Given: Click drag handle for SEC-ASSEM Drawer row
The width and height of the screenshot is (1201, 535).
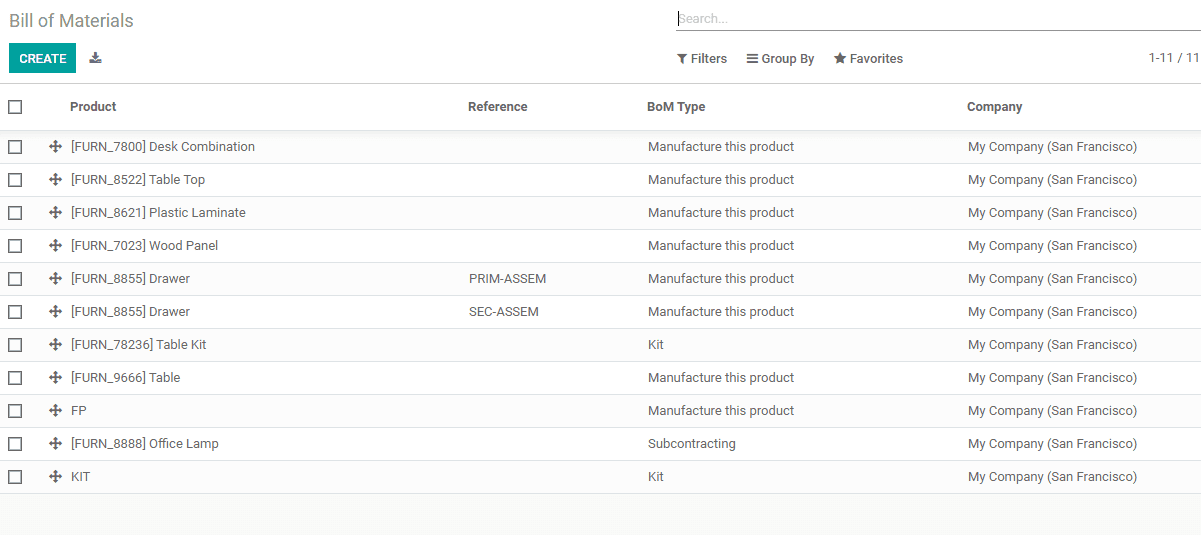Looking at the screenshot, I should pyautogui.click(x=55, y=312).
